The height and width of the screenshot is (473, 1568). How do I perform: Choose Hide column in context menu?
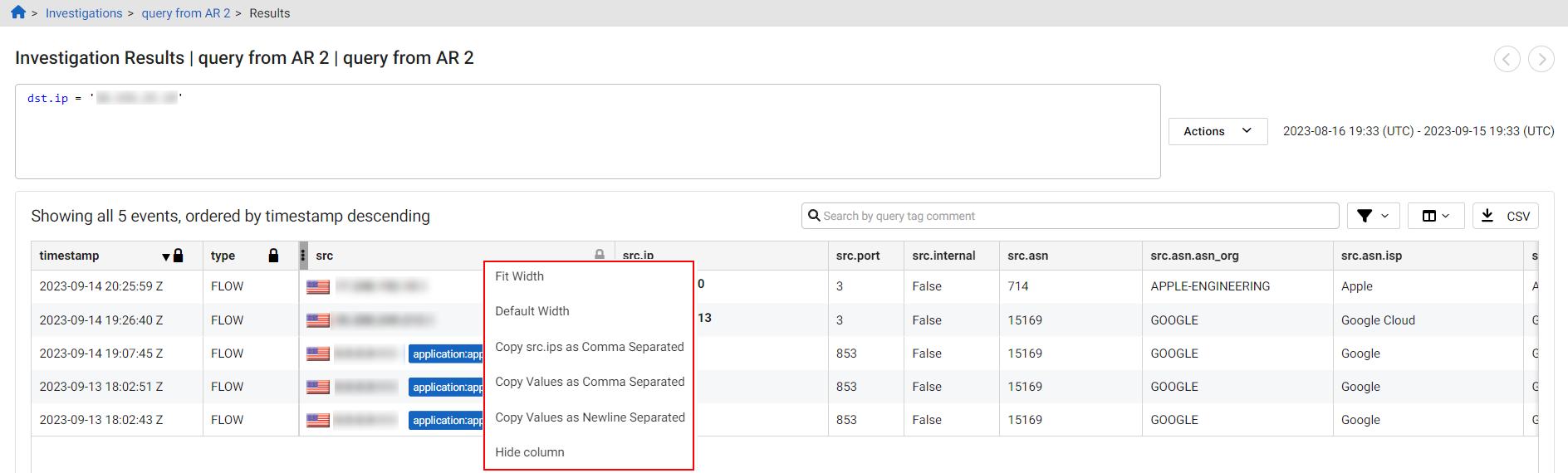point(530,452)
